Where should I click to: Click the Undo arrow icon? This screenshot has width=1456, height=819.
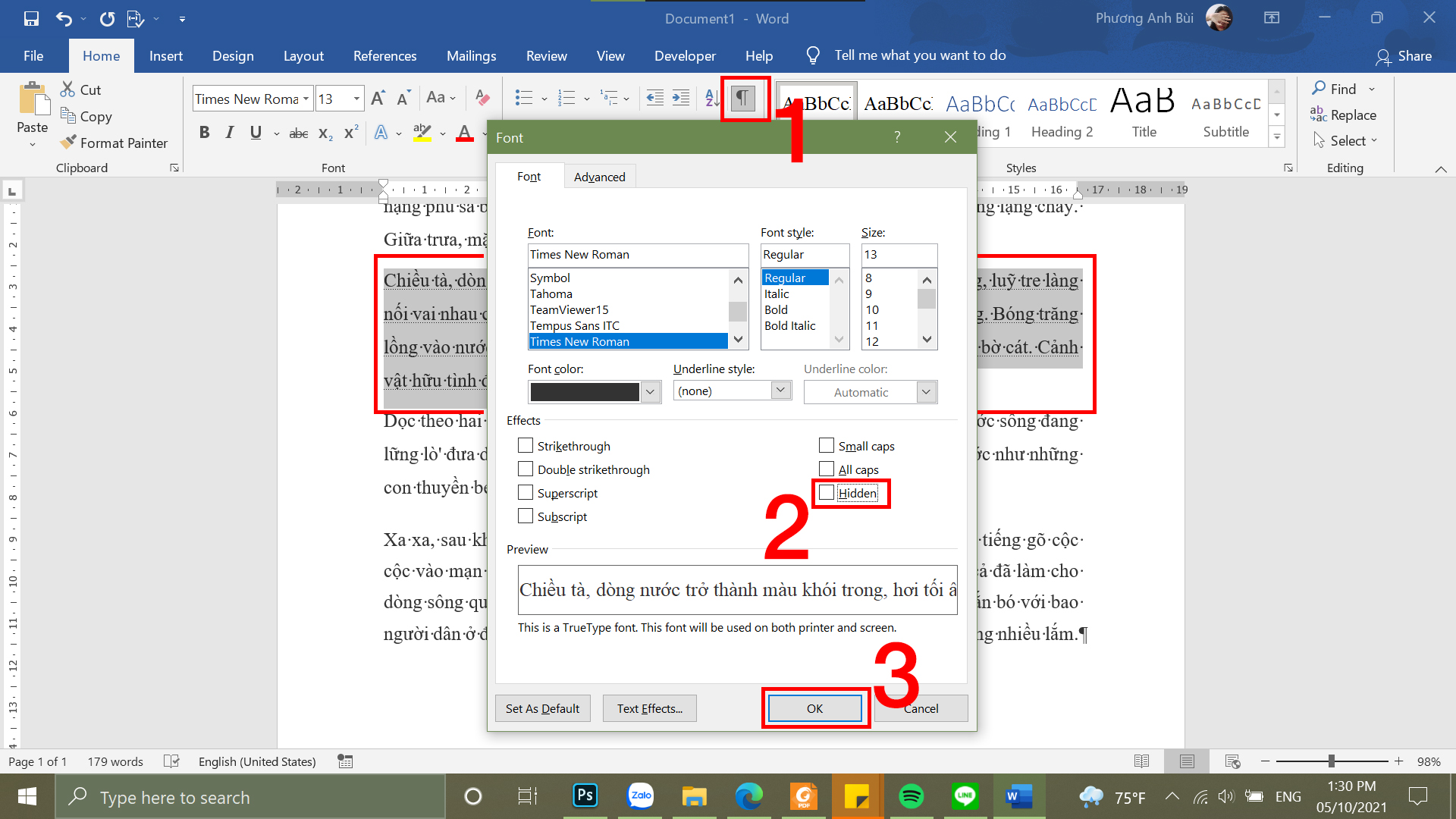(x=64, y=18)
